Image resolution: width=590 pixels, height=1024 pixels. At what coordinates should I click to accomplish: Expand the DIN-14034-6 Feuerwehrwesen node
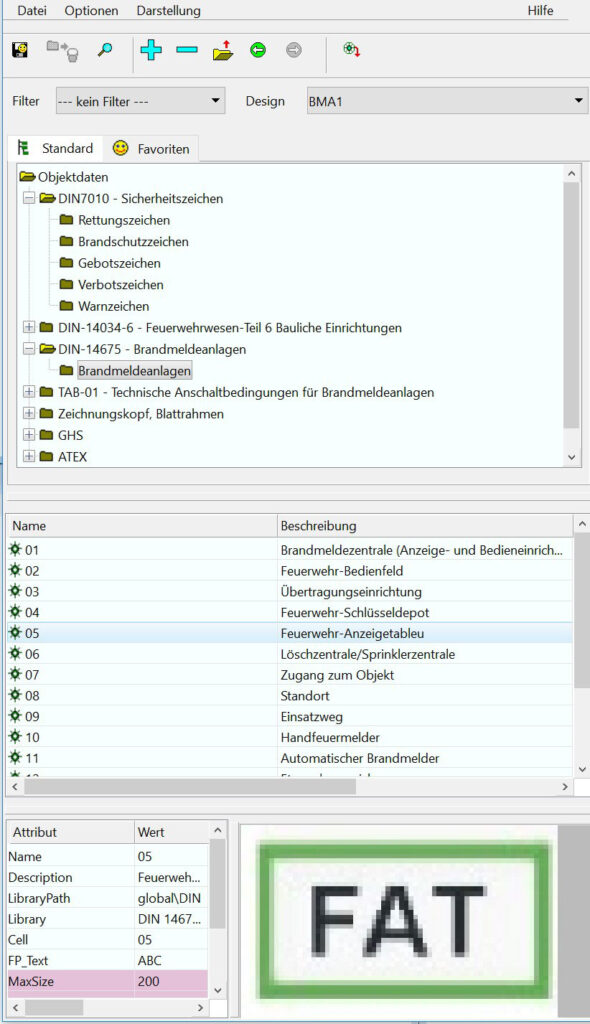(29, 327)
